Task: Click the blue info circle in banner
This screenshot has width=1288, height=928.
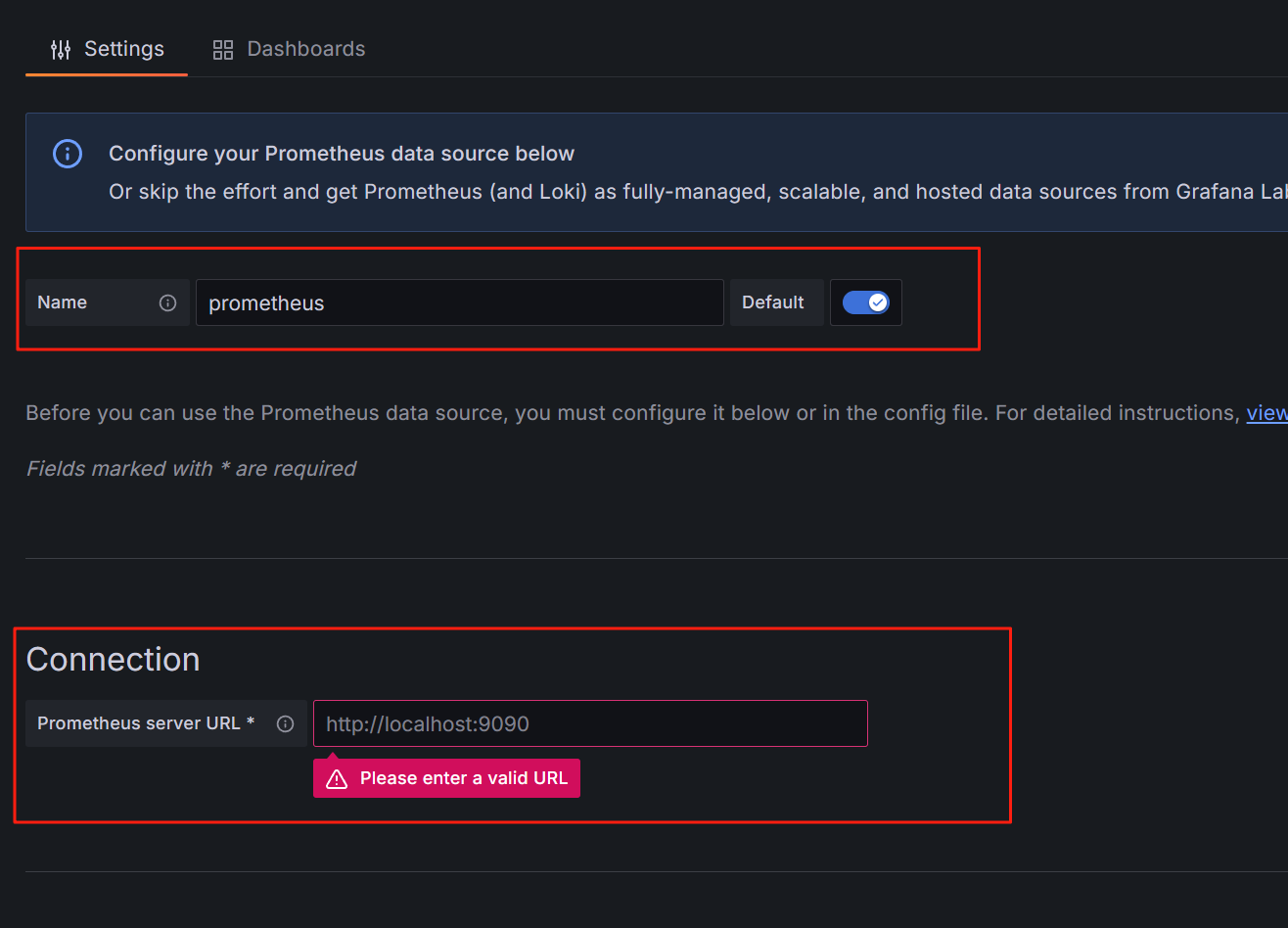Action: tap(67, 154)
